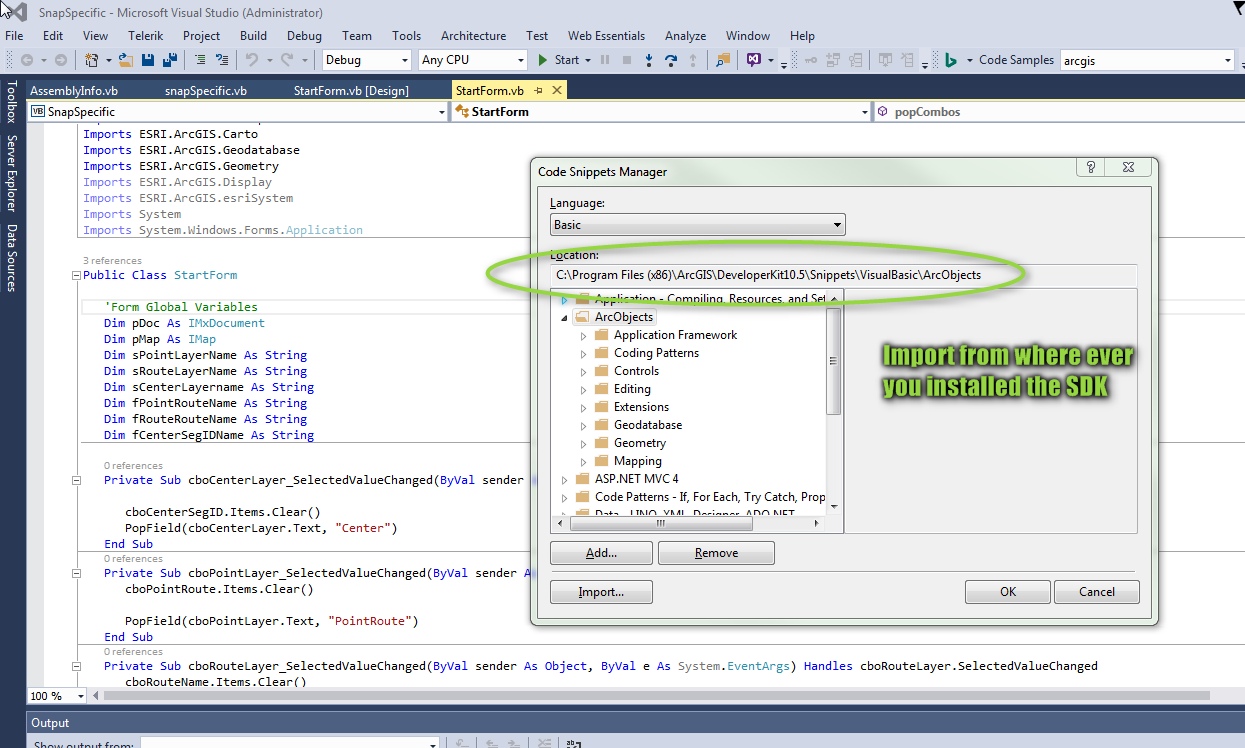Click the New Project toolbar icon

point(91,60)
